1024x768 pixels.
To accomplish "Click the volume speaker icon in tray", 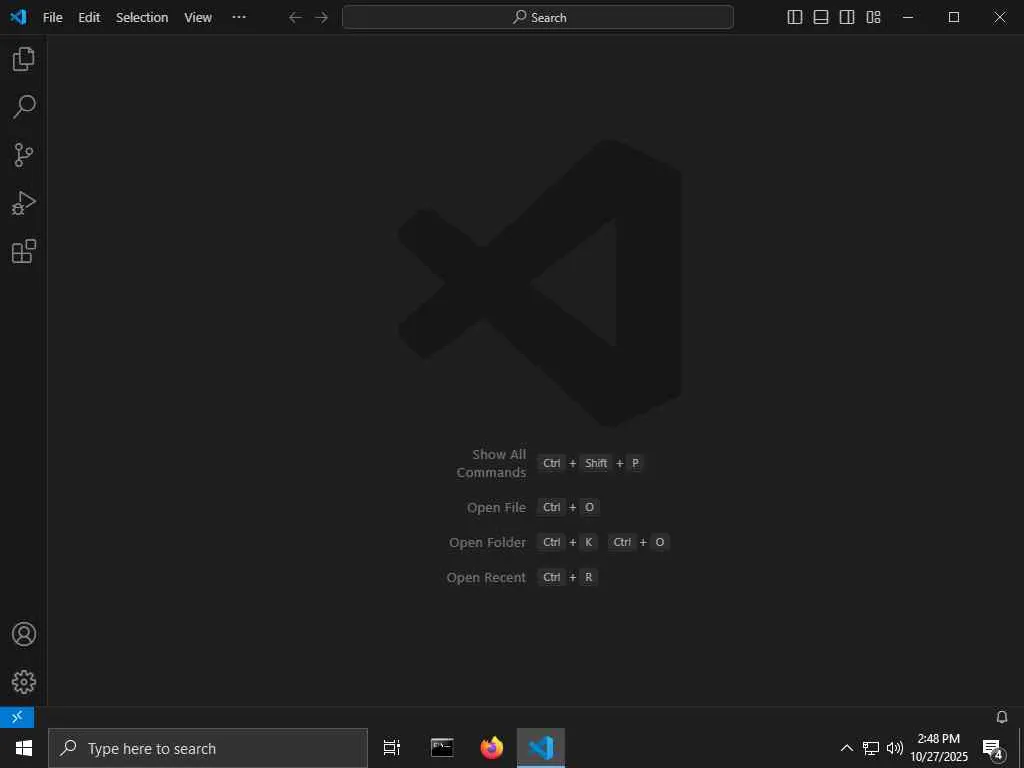I will click(895, 748).
